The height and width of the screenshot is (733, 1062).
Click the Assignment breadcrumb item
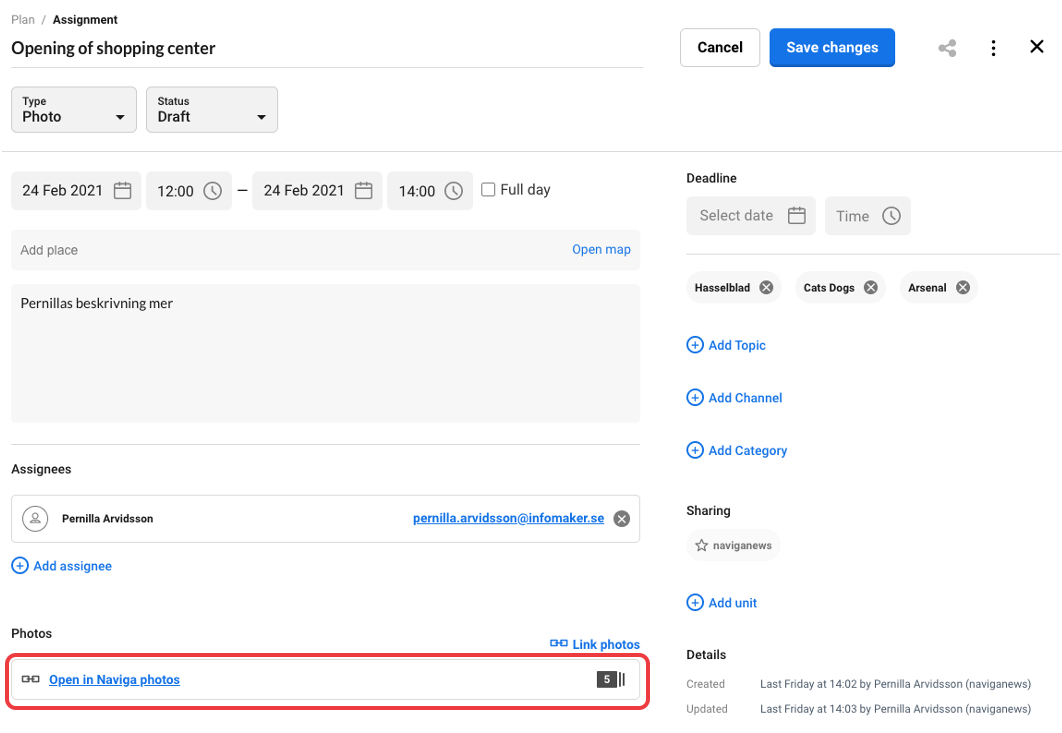click(x=85, y=20)
